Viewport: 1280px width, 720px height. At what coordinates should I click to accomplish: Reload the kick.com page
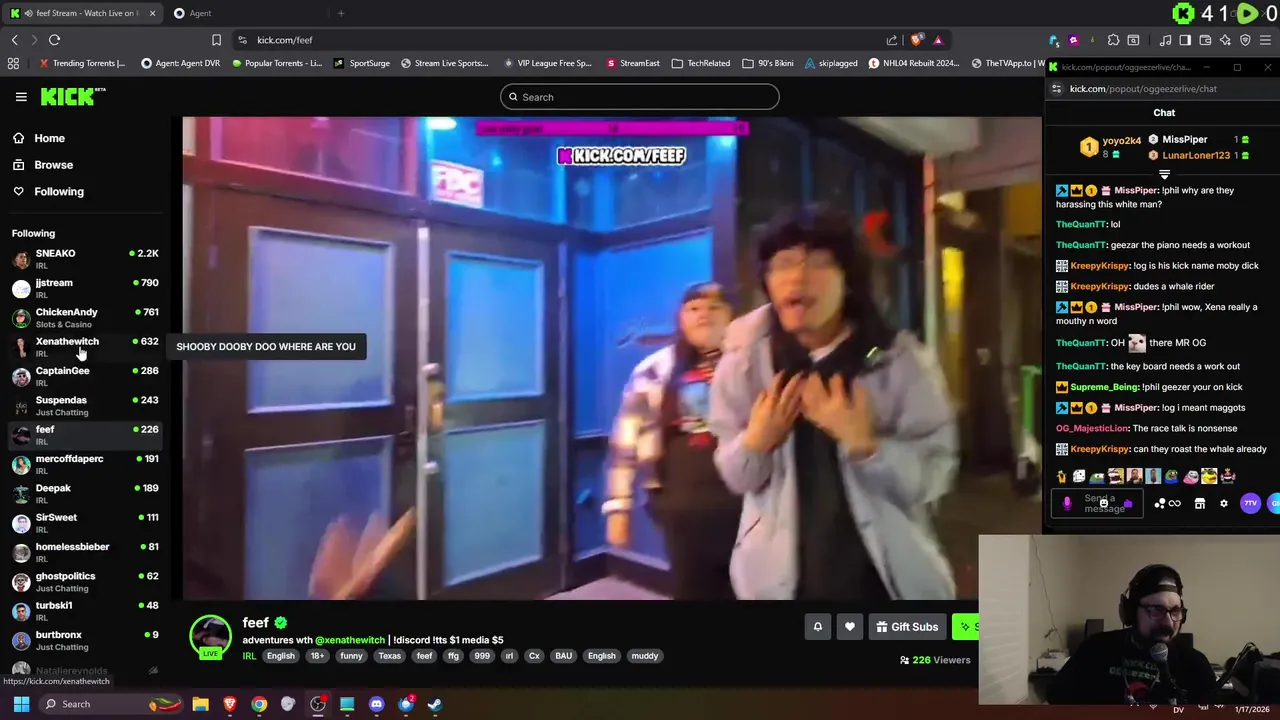[x=54, y=40]
